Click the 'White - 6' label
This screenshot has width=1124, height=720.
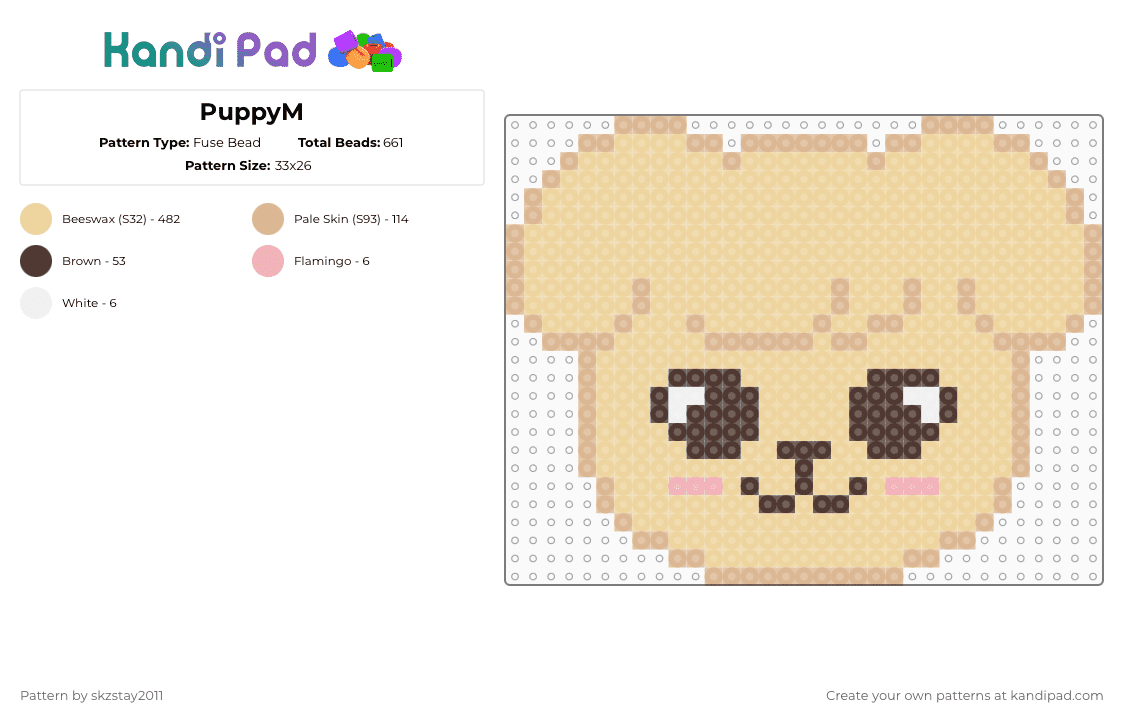click(90, 303)
